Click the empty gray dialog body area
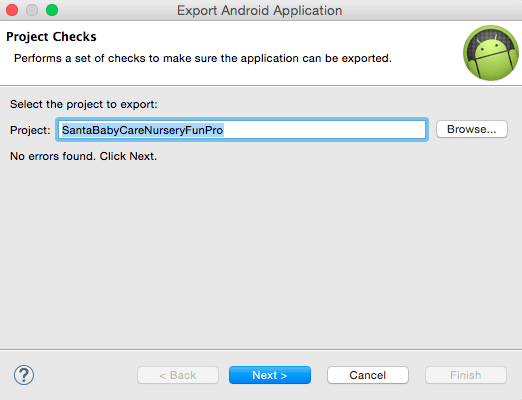 click(261, 253)
